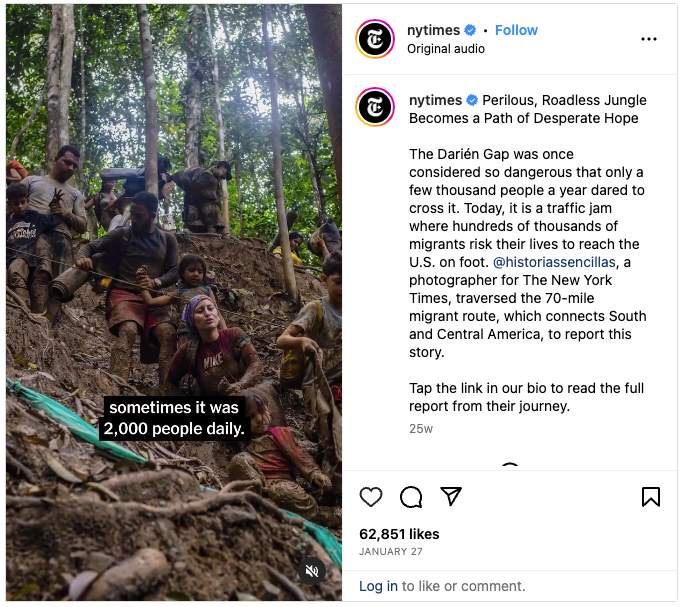Click the nytimes username in the caption
This screenshot has width=683, height=607.
pyautogui.click(x=435, y=100)
